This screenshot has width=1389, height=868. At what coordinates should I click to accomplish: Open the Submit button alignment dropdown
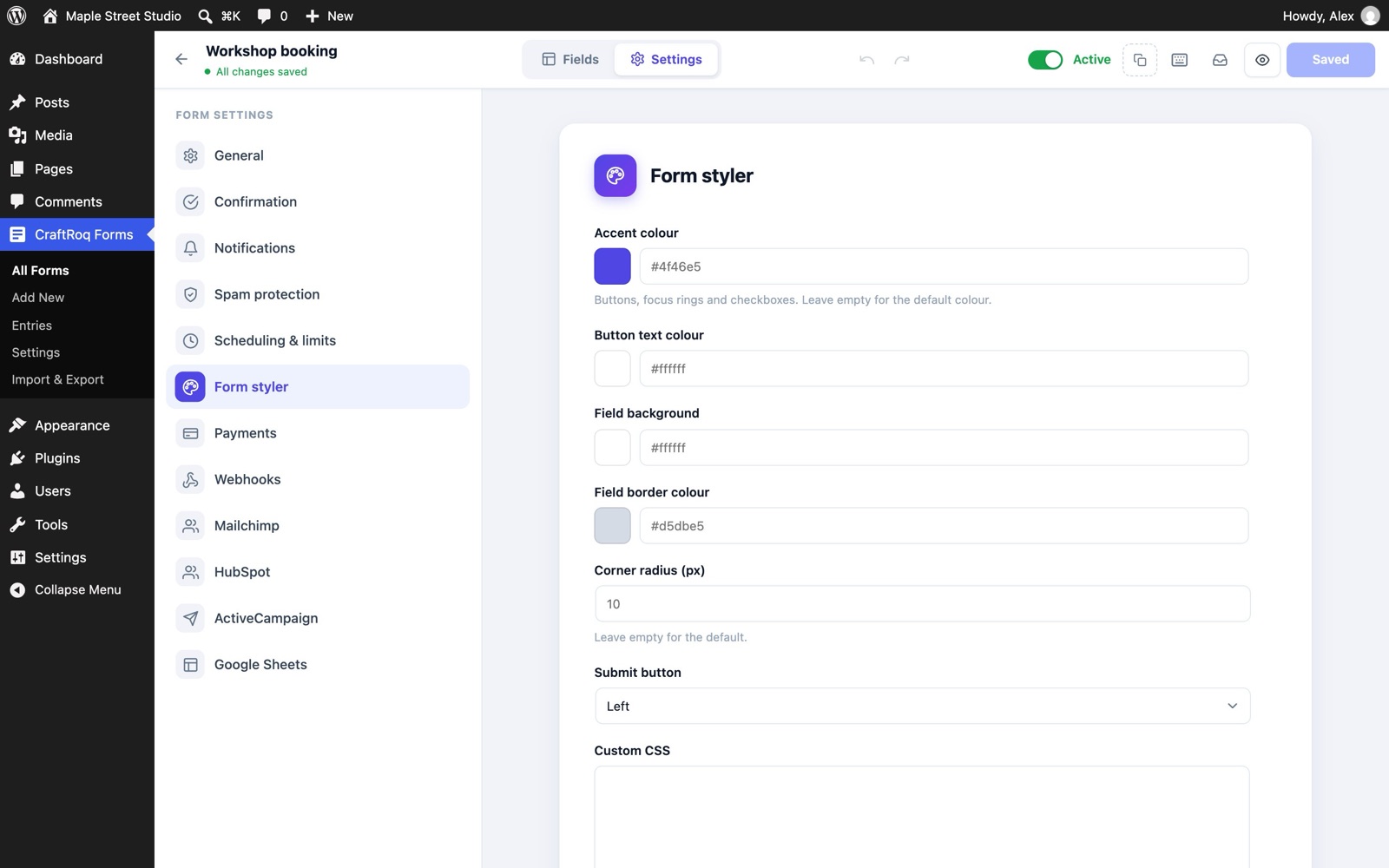point(922,706)
